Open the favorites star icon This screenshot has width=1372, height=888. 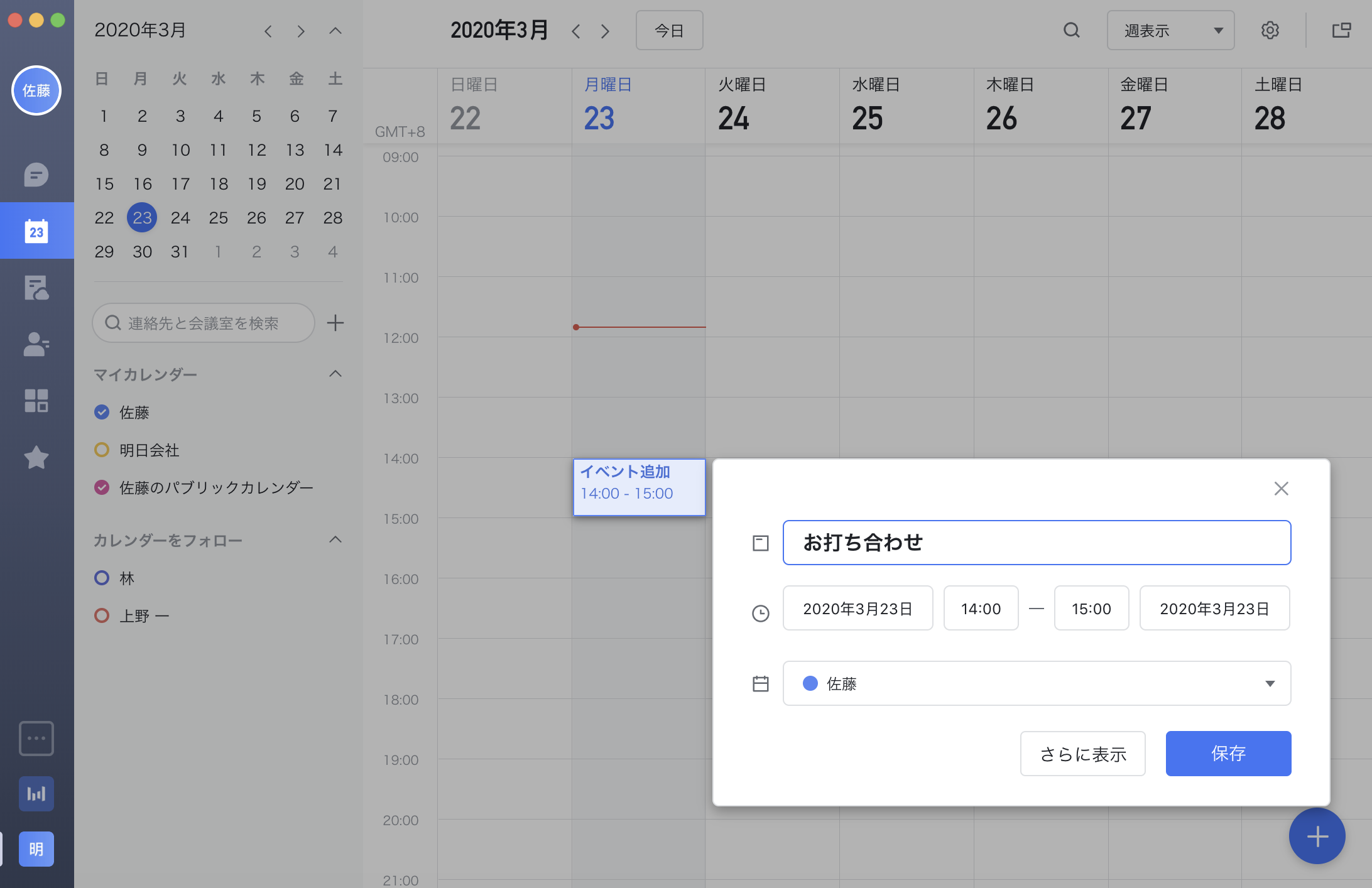coord(36,457)
